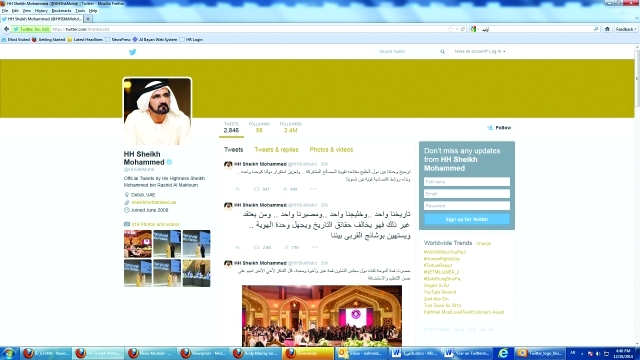Click the Change link beside Worldwide Trends

tap(483, 243)
